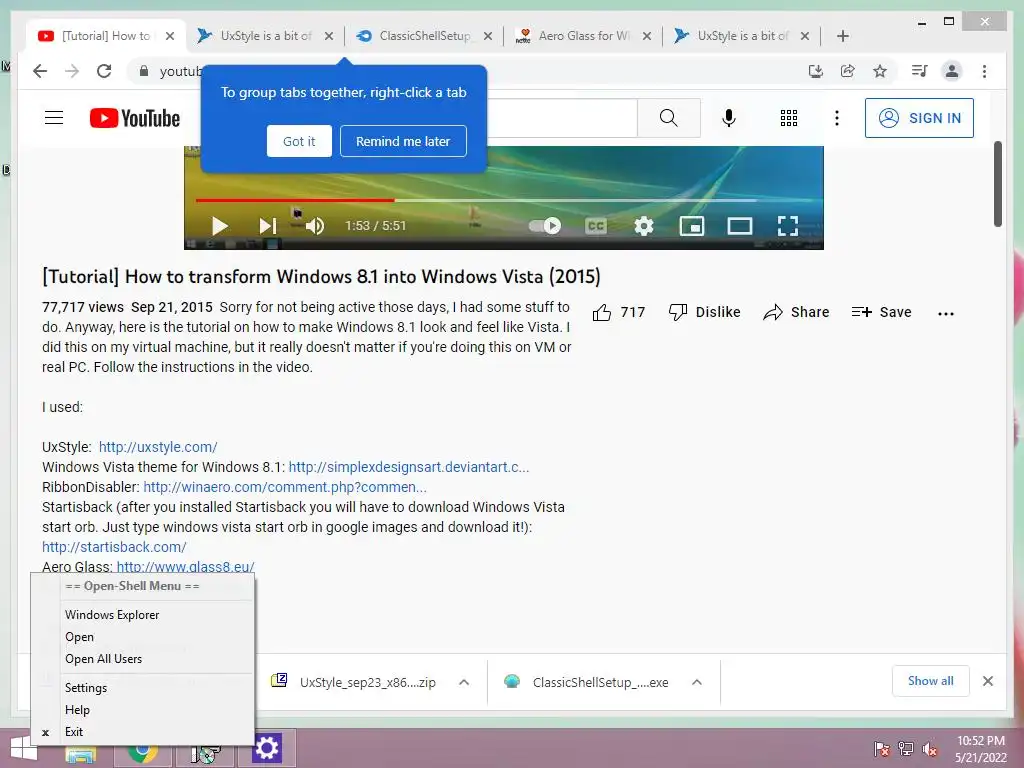The image size is (1024, 768).
Task: Open Chrome profile avatar
Action: click(952, 71)
